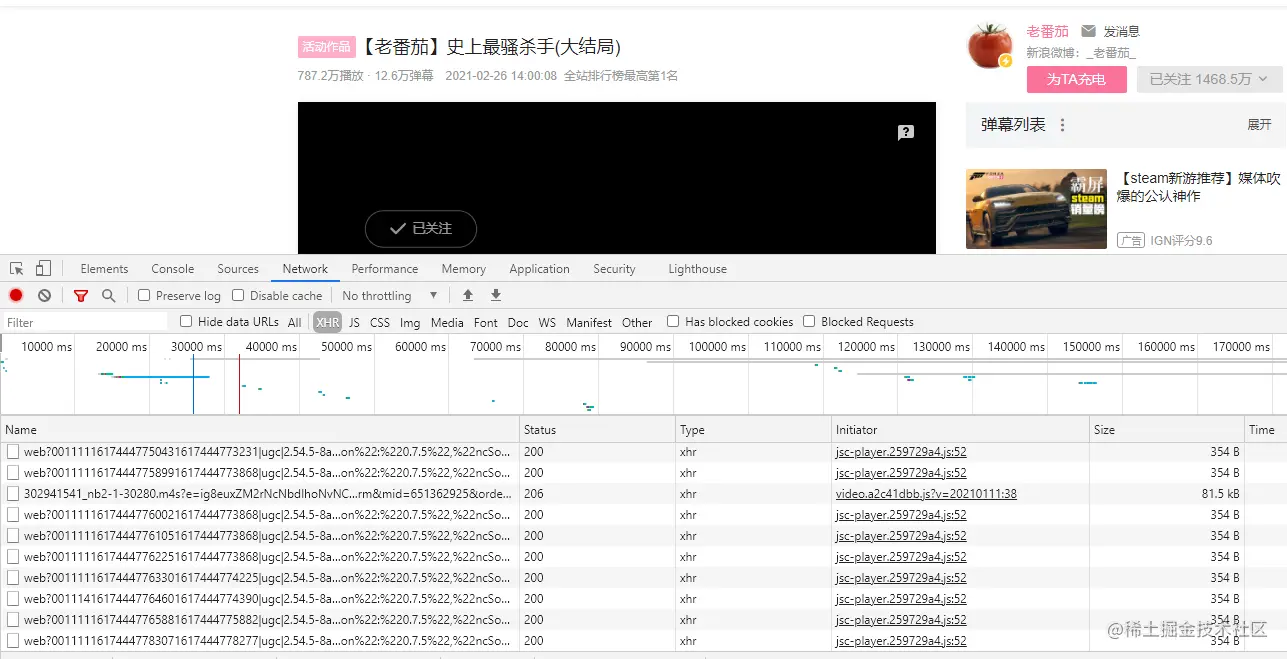Screen dimensions: 1287x659
Task: Enable the Disable cache checkbox
Action: click(238, 296)
